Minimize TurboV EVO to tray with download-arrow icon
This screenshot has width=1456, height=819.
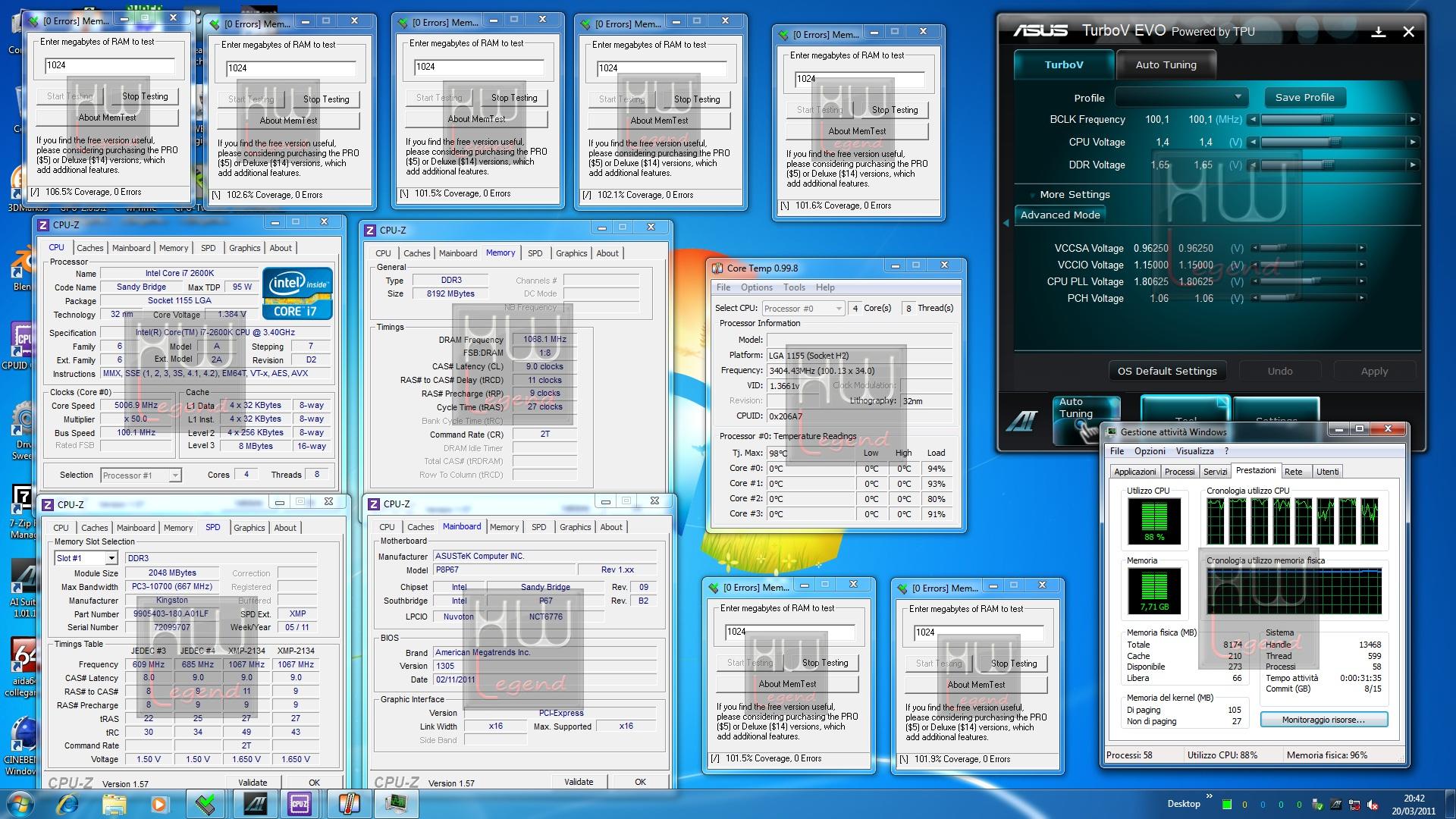[1379, 31]
